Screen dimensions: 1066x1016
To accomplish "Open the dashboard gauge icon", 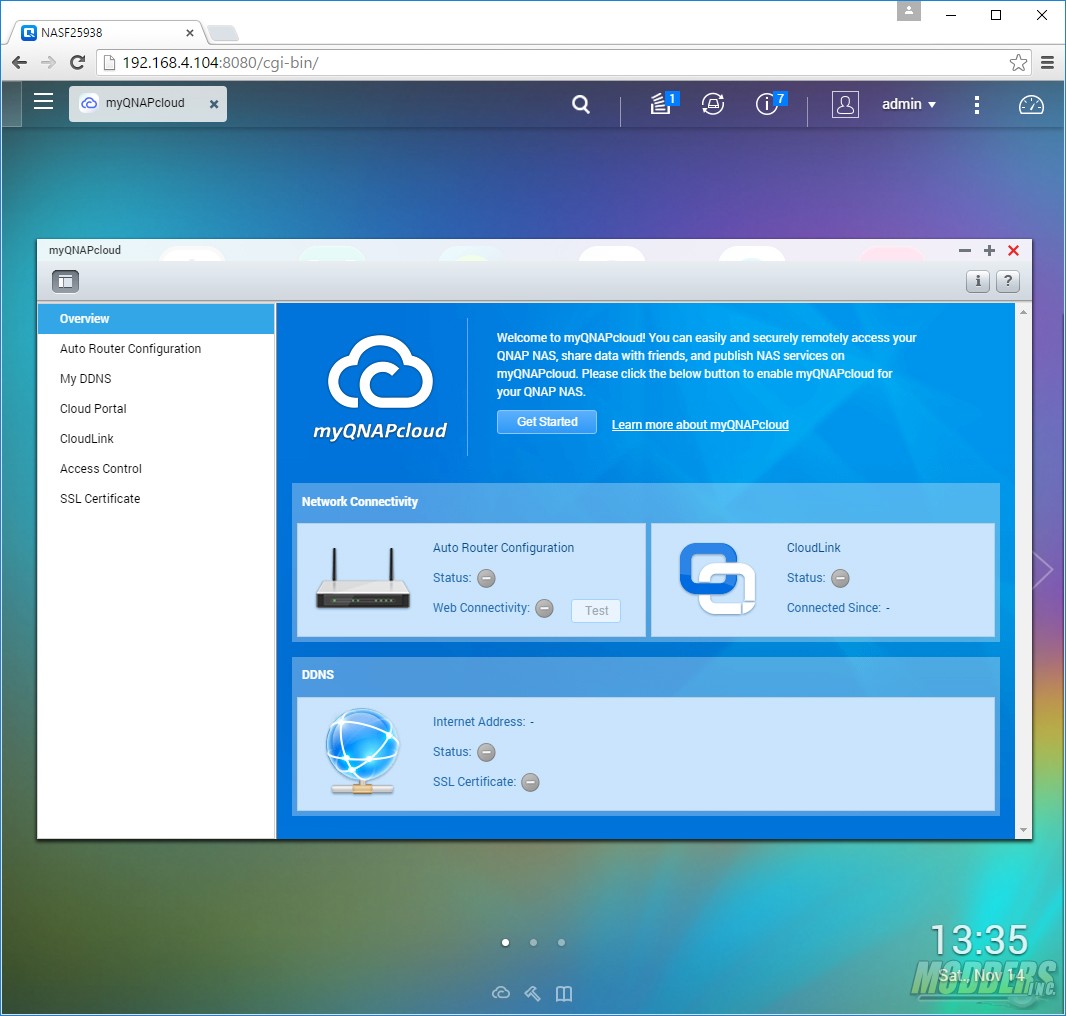I will click(1031, 105).
